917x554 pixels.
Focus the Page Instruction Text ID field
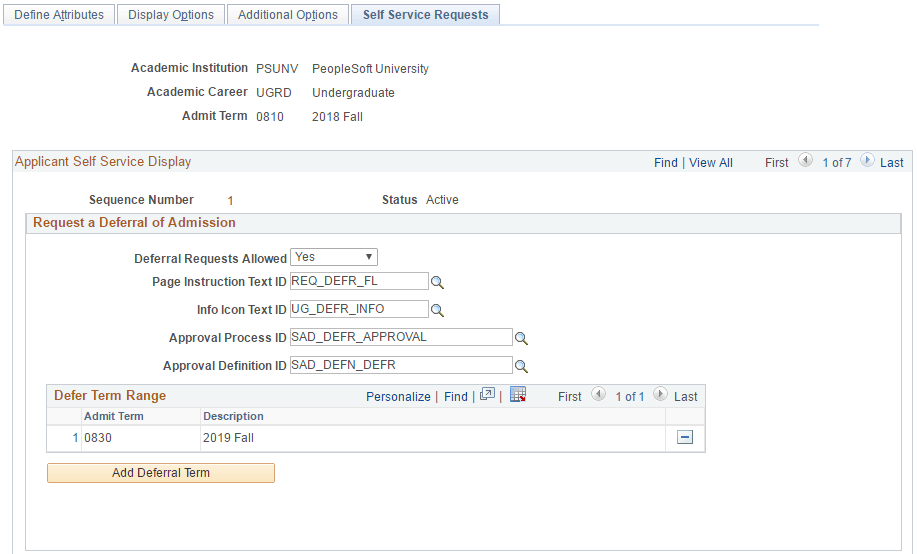coord(359,281)
